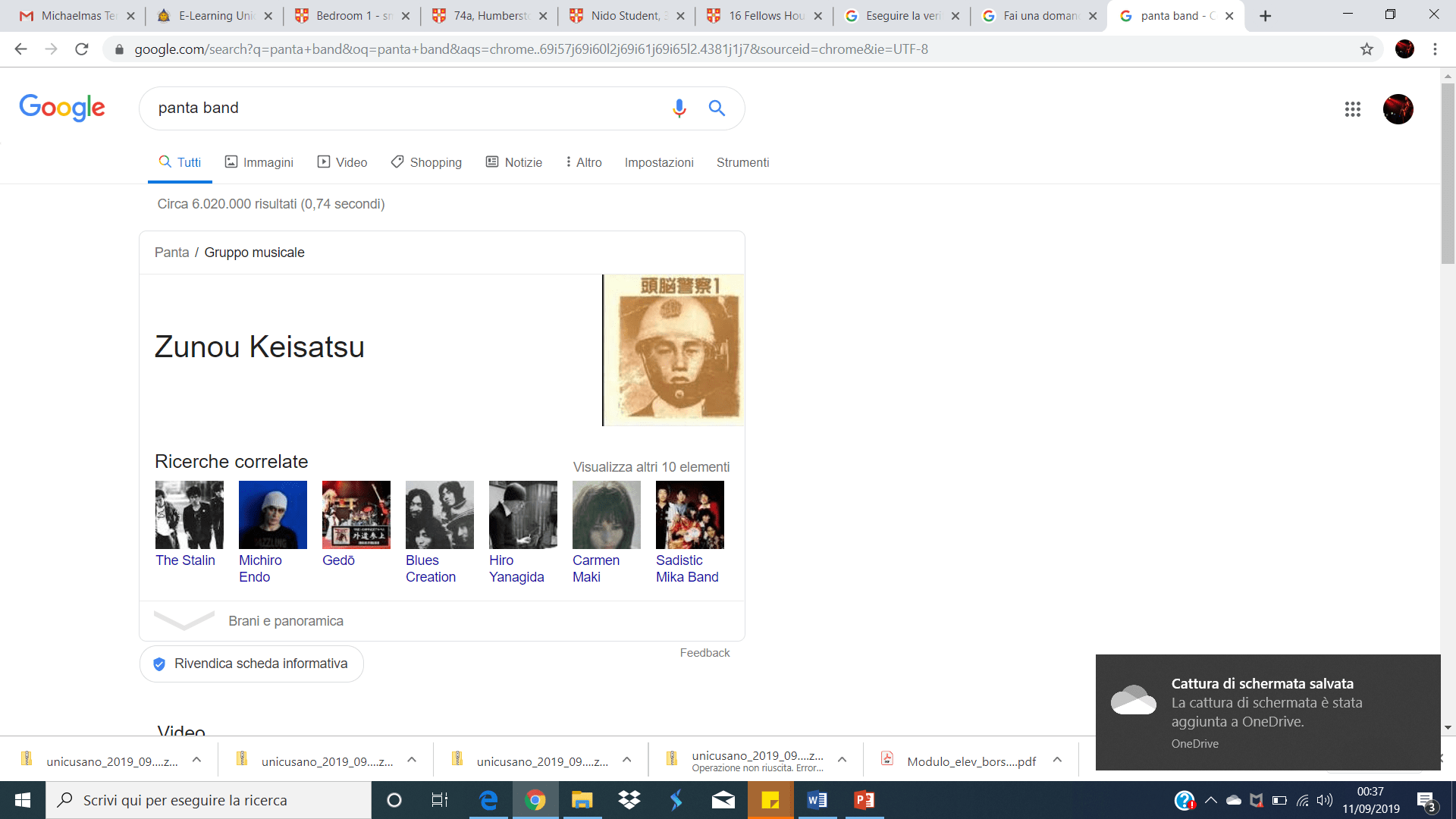Reload the page
The width and height of the screenshot is (1456, 819).
(x=82, y=49)
